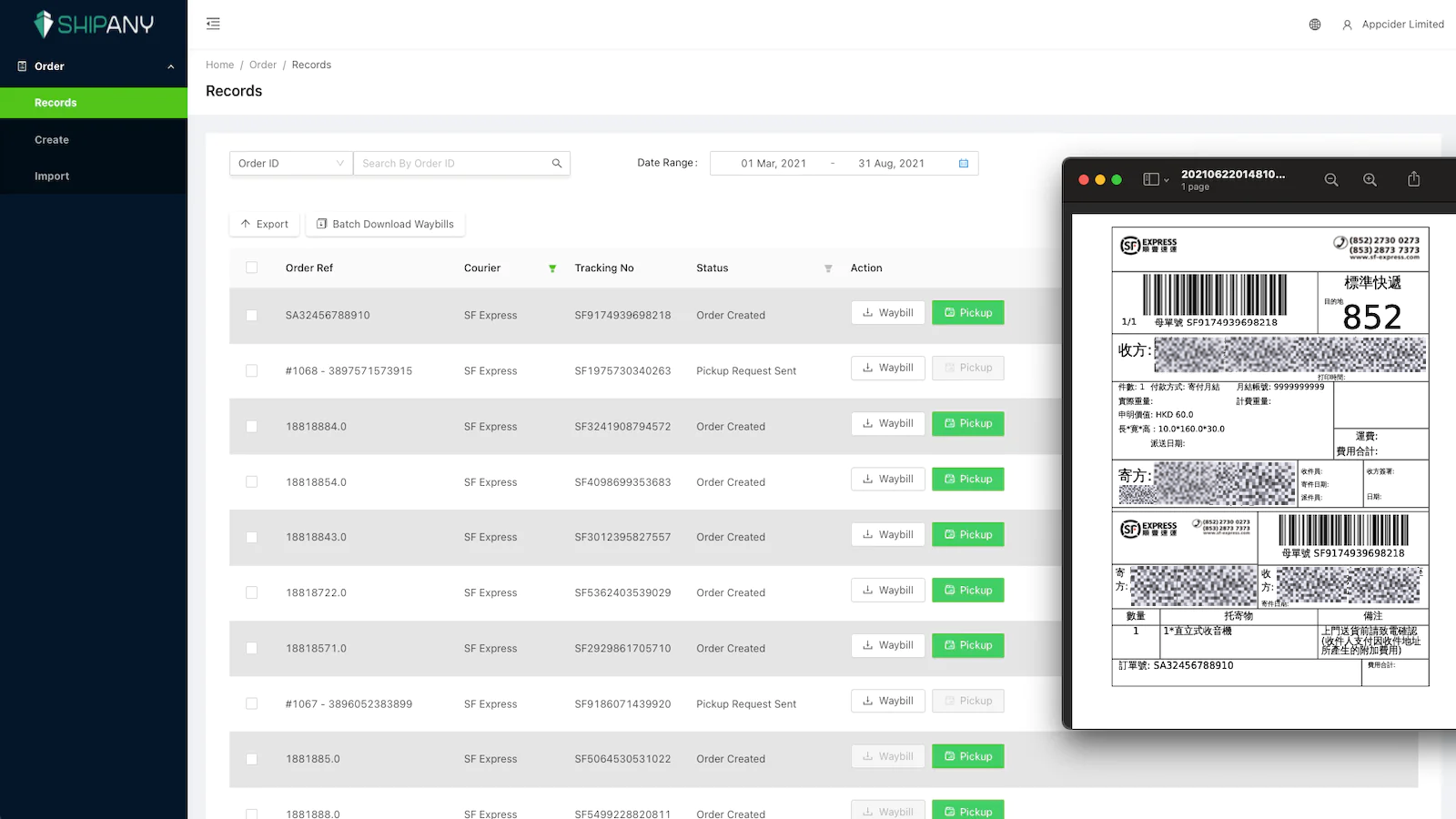Collapse the sidebar with the menu fold icon

point(213,24)
